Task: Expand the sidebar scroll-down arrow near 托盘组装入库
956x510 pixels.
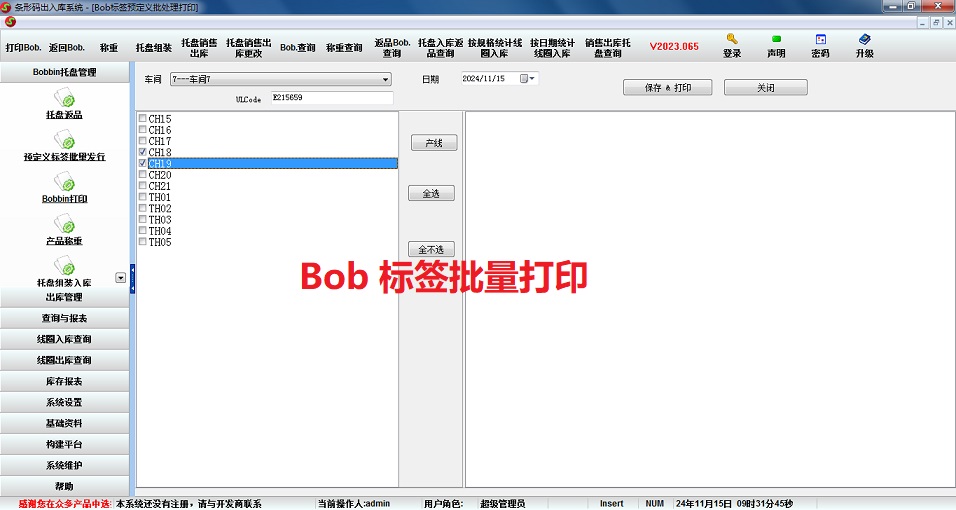Action: tap(120, 278)
